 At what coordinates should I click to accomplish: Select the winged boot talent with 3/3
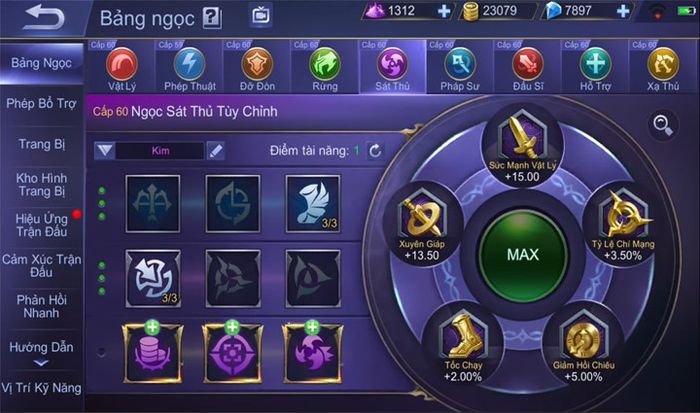pos(313,204)
